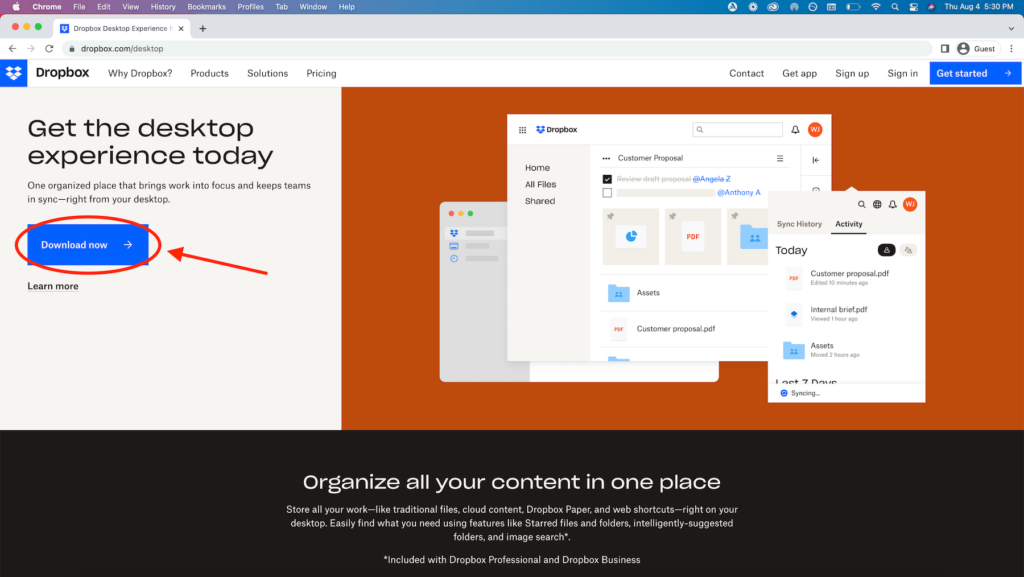Open Chrome's side panel icon
The width and height of the screenshot is (1024, 577).
point(944,48)
